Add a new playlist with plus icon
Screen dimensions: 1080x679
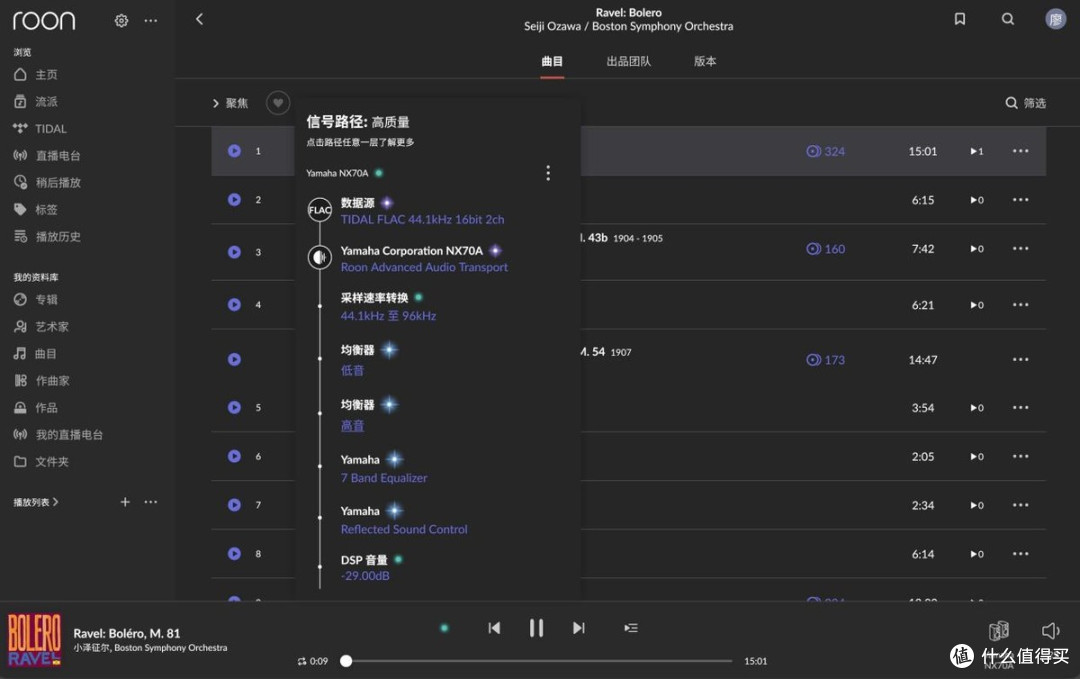(x=125, y=502)
